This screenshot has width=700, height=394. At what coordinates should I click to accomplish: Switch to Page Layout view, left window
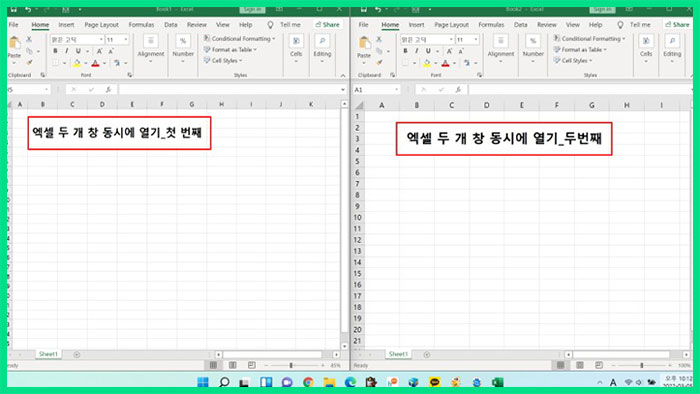tap(233, 365)
